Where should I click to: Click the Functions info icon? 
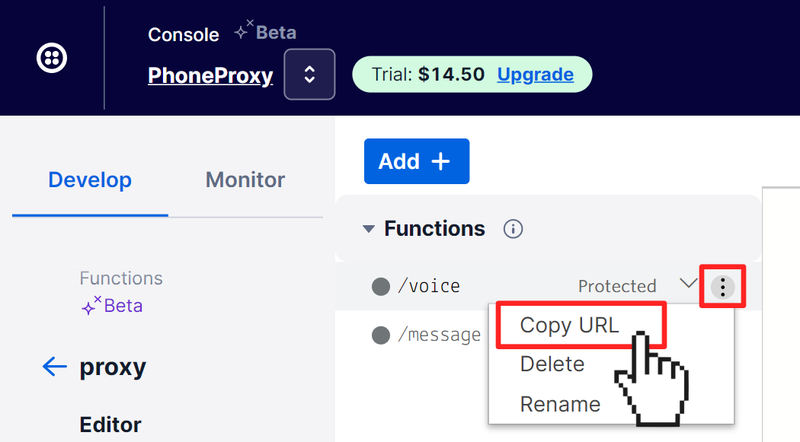tap(513, 229)
